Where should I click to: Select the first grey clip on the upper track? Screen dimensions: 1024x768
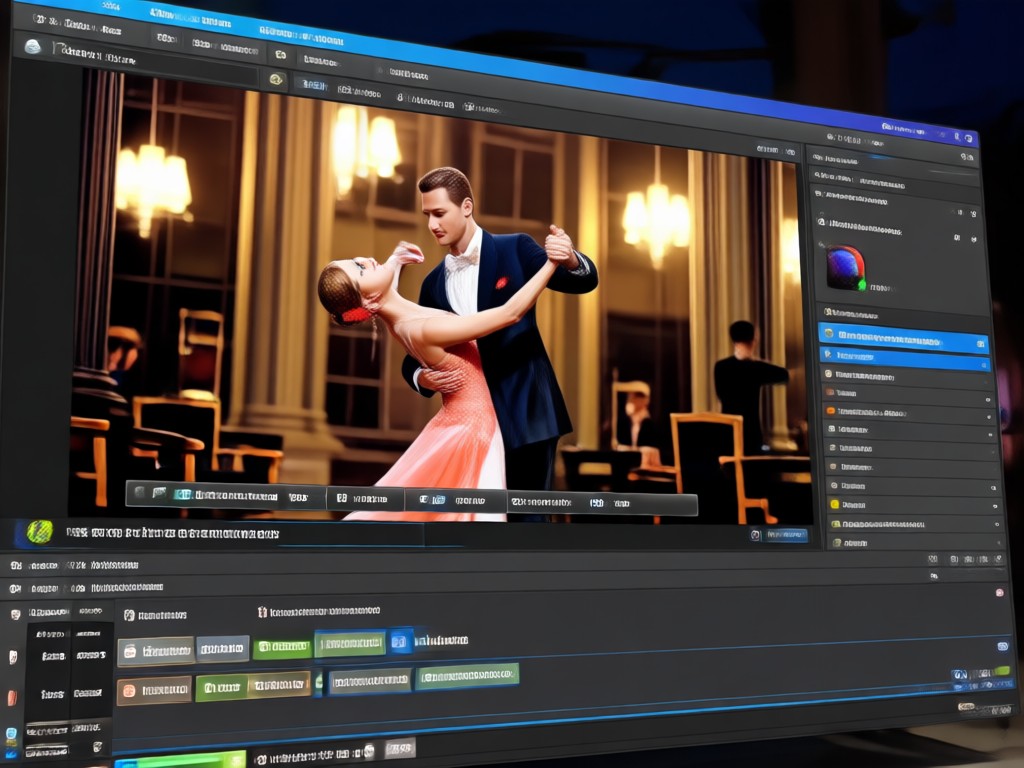pos(156,651)
